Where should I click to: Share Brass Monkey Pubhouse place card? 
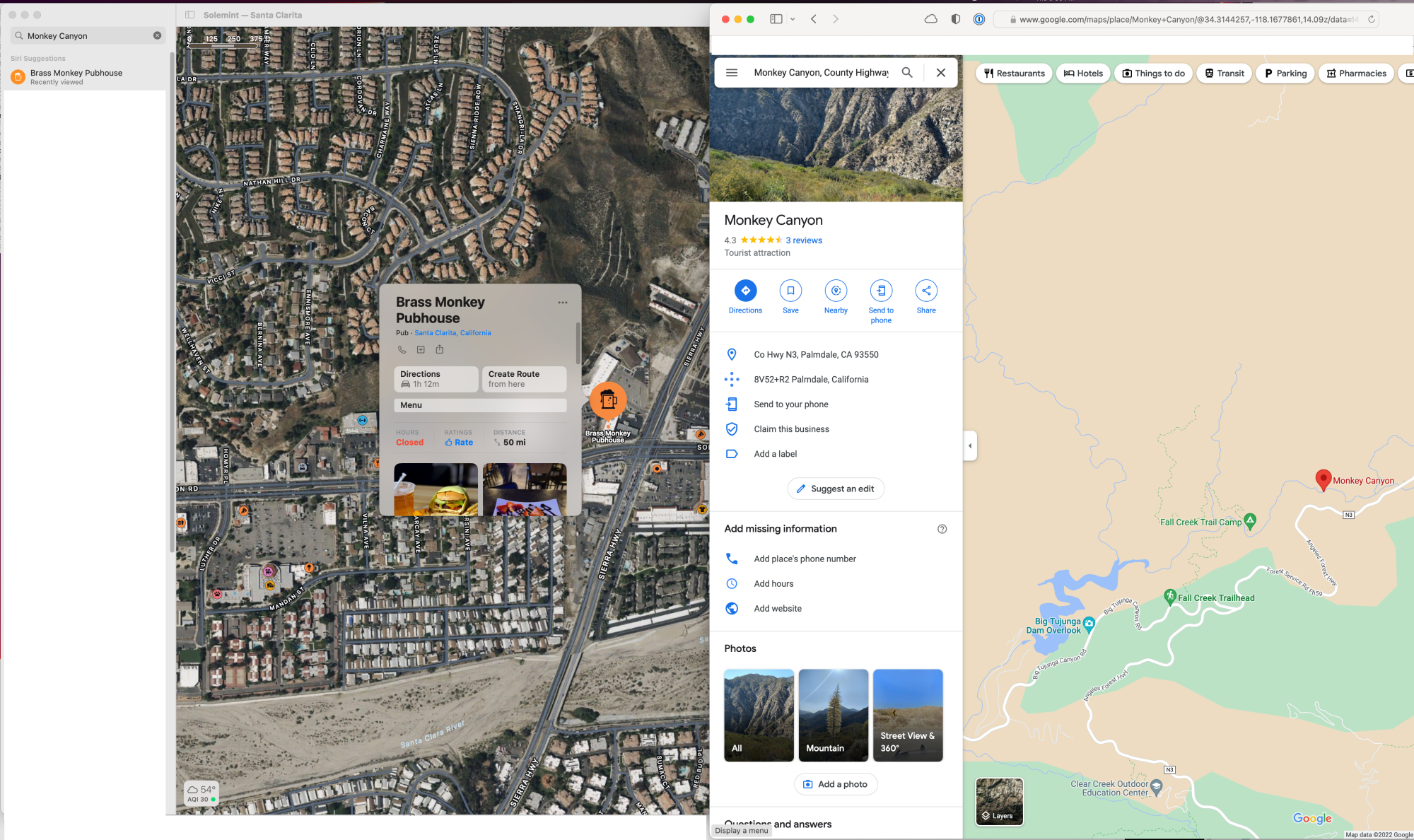click(440, 349)
